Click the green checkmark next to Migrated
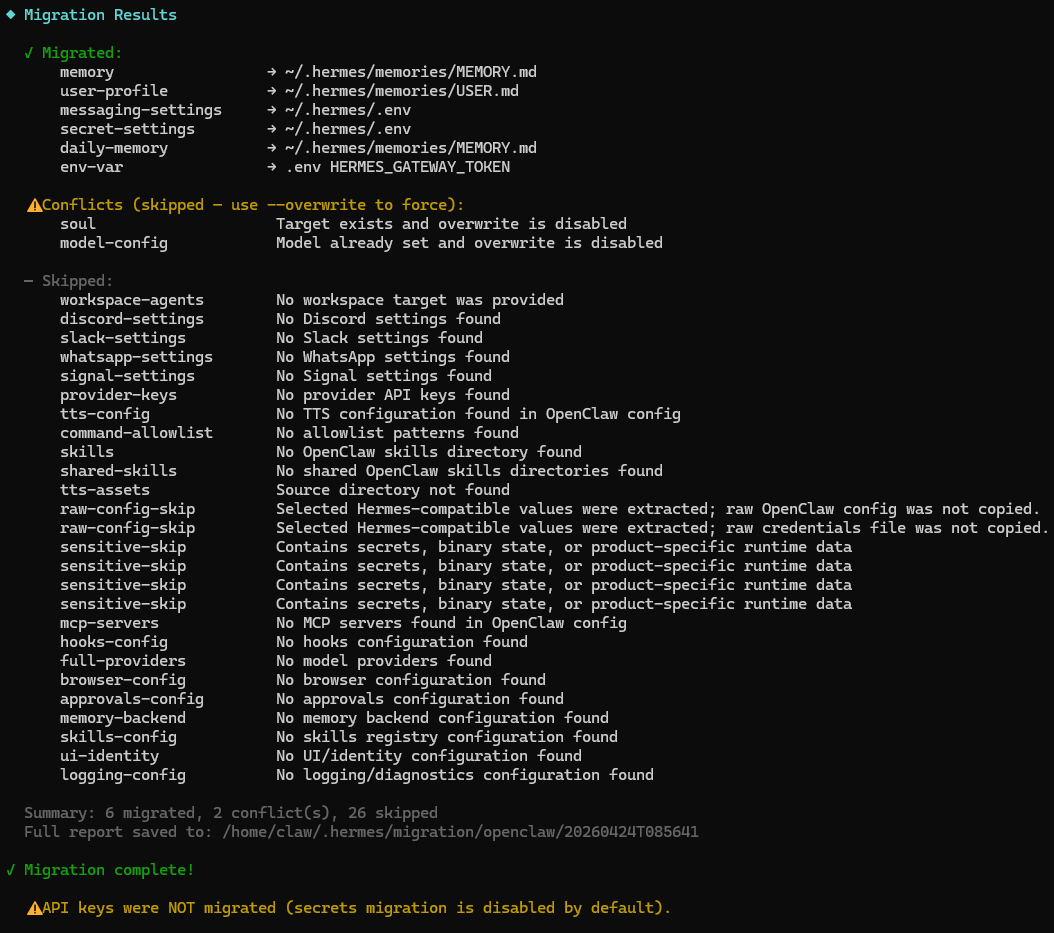This screenshot has height=933, width=1054. (x=29, y=53)
